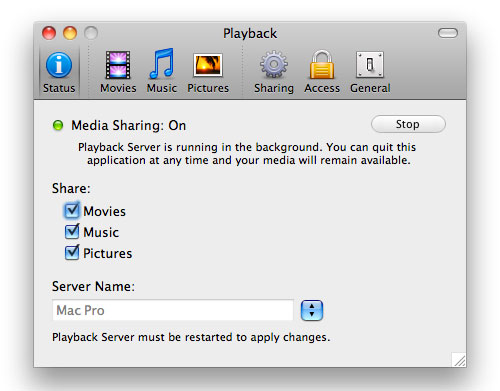Open the Sharing gear pane
Image resolution: width=500 pixels, height=391 pixels.
click(274, 72)
